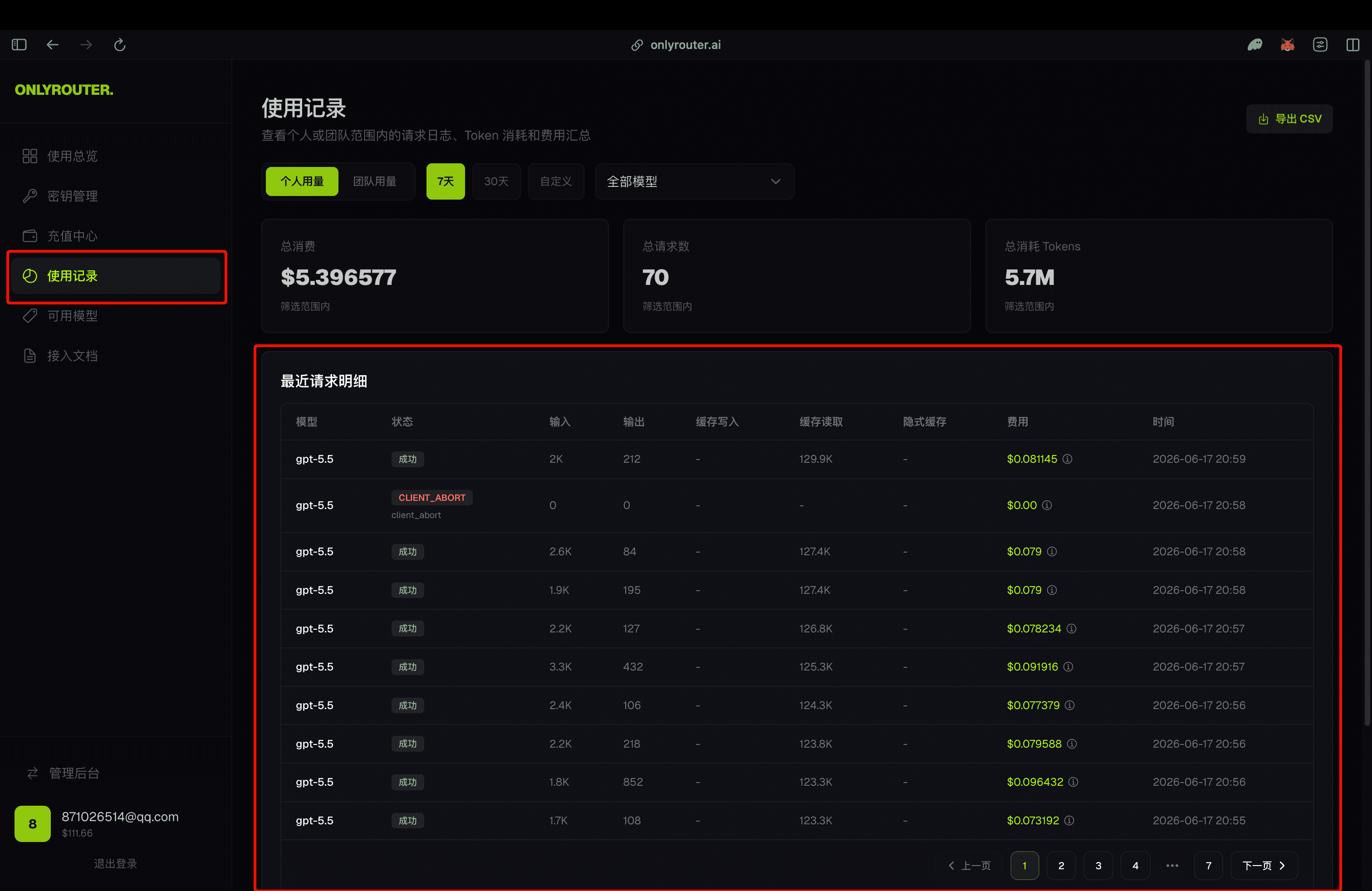Image resolution: width=1372 pixels, height=891 pixels.
Task: Click the ONLYROUTER logo
Action: pyautogui.click(x=64, y=90)
